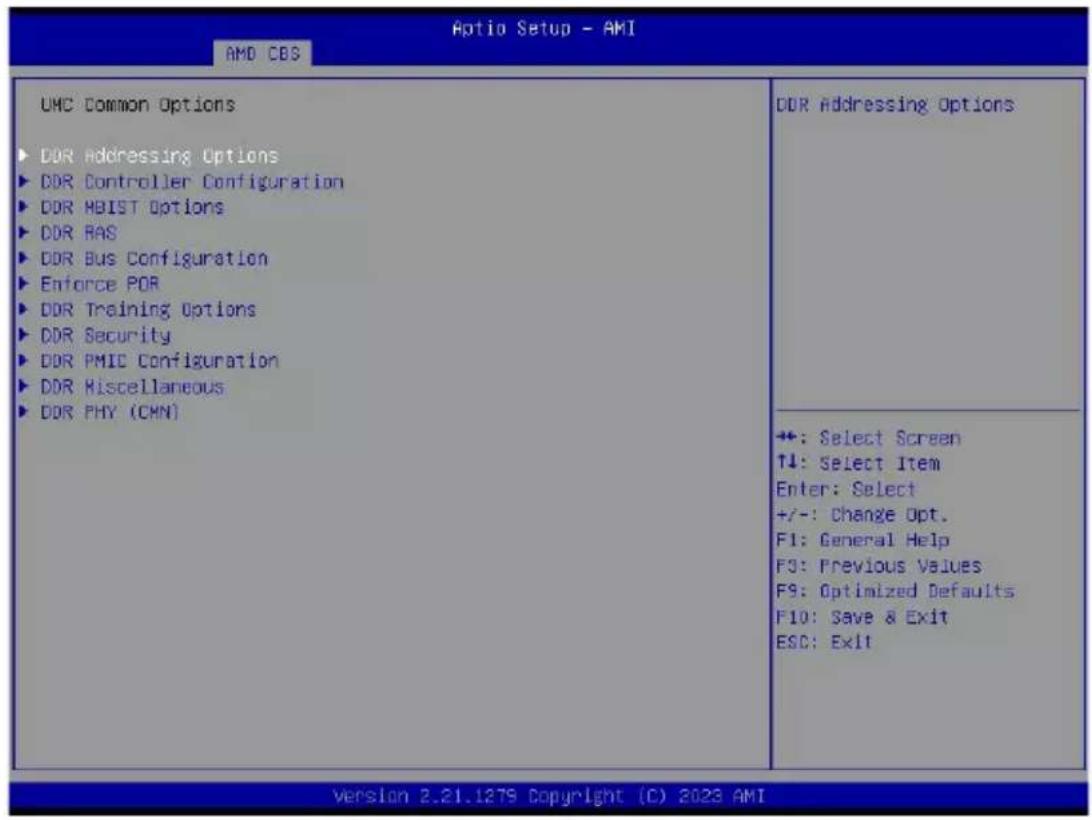Viewport: 1092px width, 820px height.
Task: Click the F1: General Help hint
Action: pos(863,540)
